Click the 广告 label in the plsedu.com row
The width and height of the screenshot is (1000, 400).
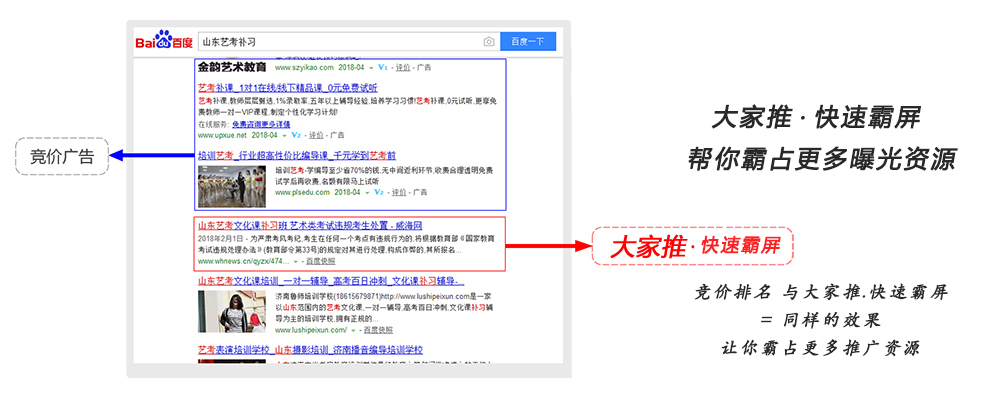point(419,192)
